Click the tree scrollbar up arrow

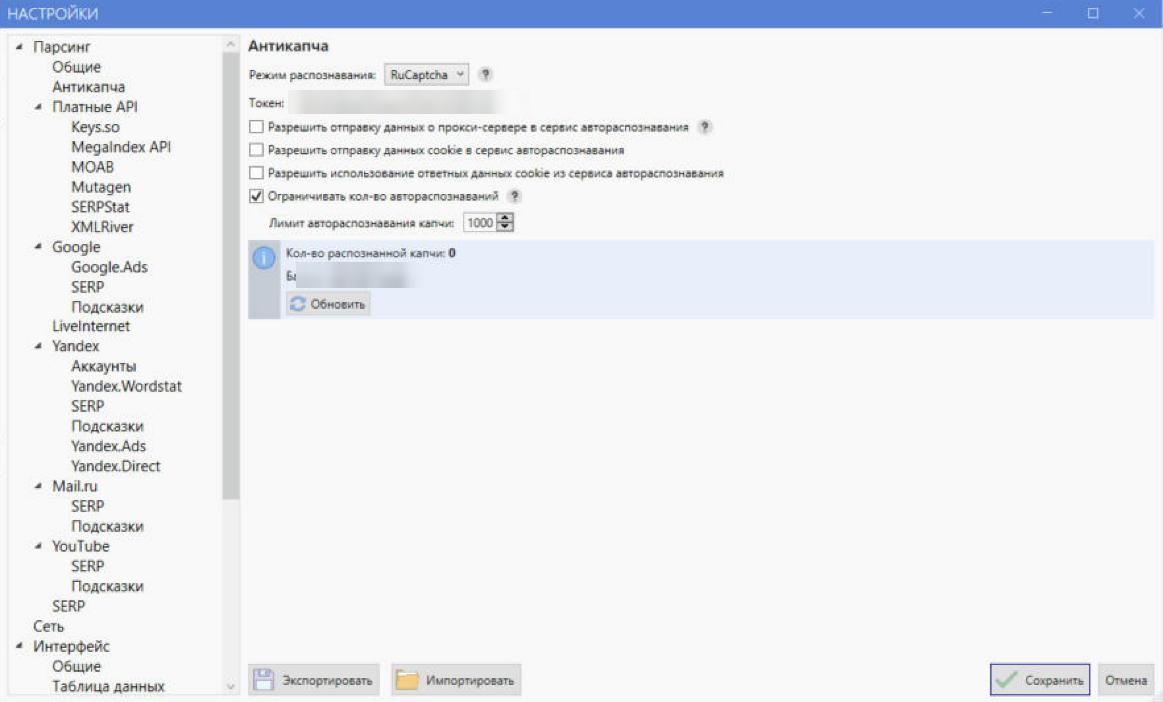[231, 45]
